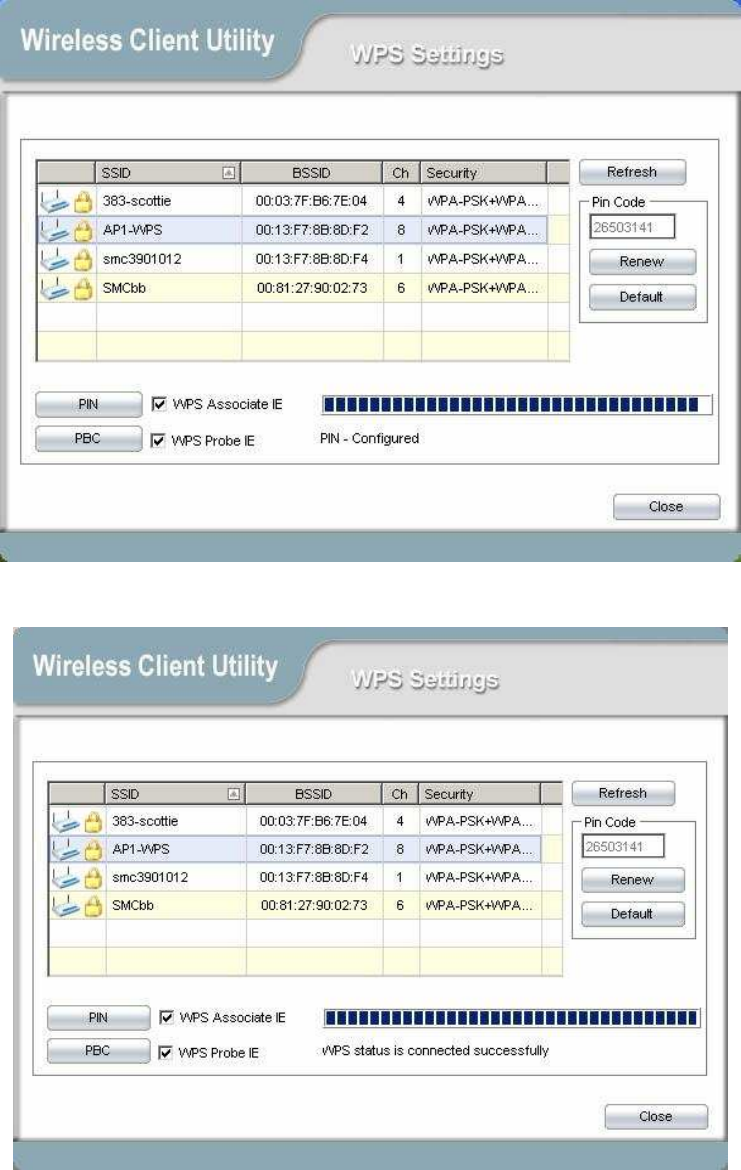This screenshot has height=1170, width=741.
Task: Click router icon for SMCbb in upper PIN - Configured window
Action: pyautogui.click(x=54, y=289)
